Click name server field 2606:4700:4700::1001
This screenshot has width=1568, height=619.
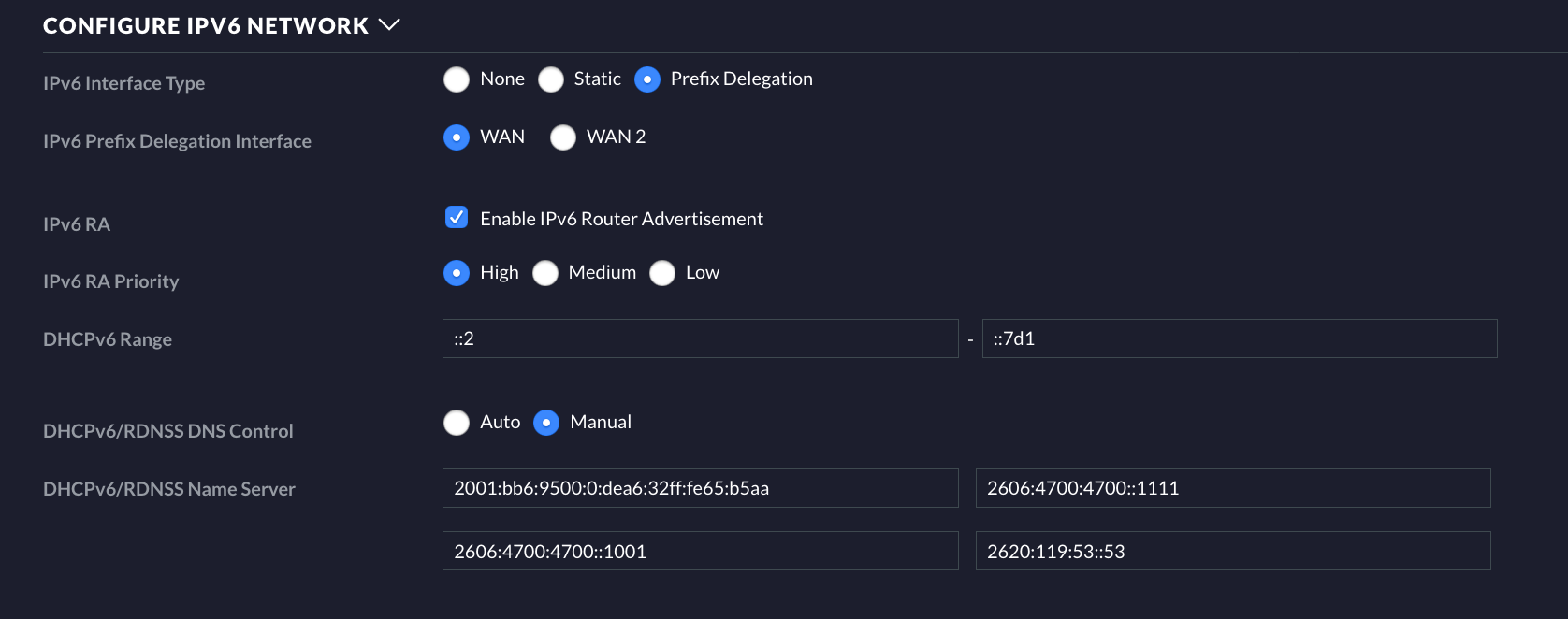pyautogui.click(x=700, y=551)
